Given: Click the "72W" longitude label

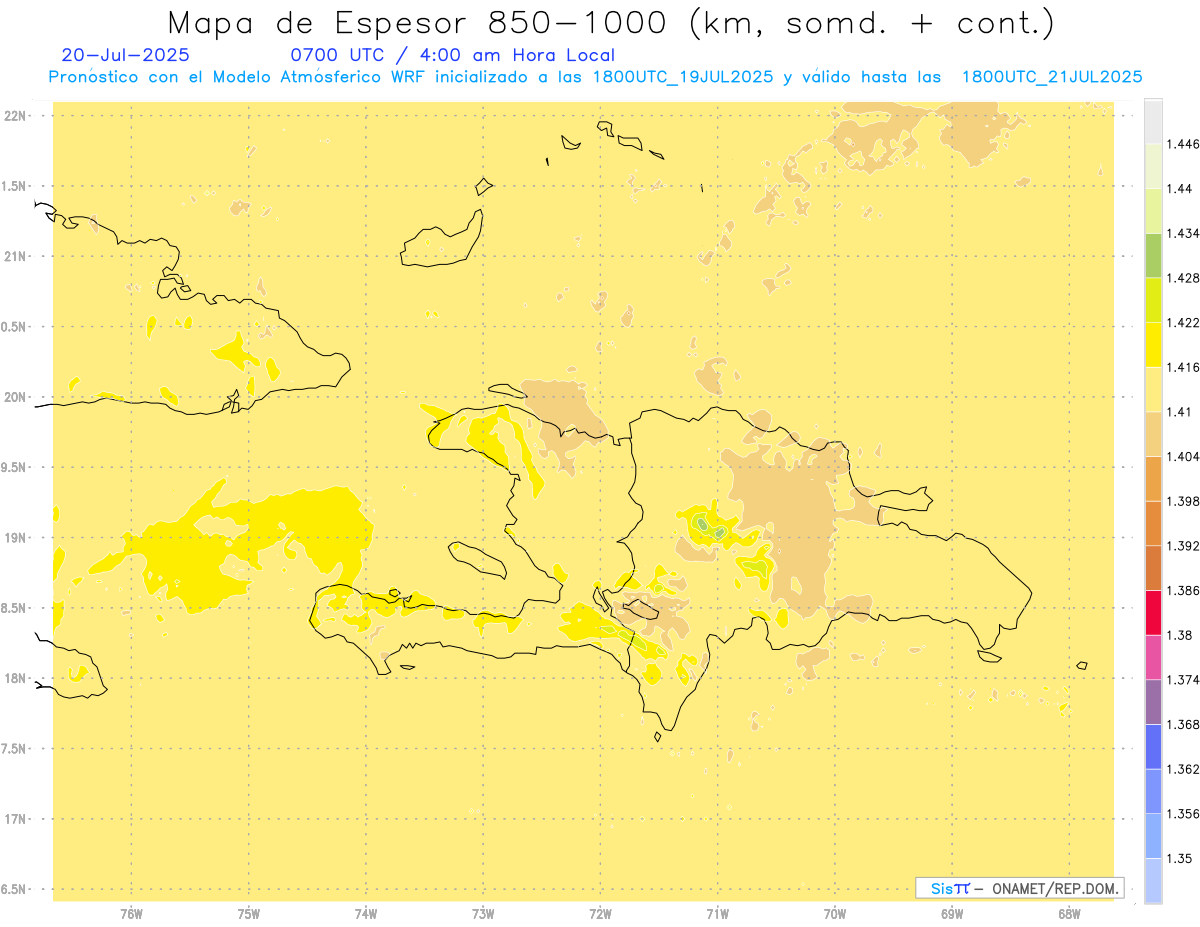Looking at the screenshot, I should point(600,914).
